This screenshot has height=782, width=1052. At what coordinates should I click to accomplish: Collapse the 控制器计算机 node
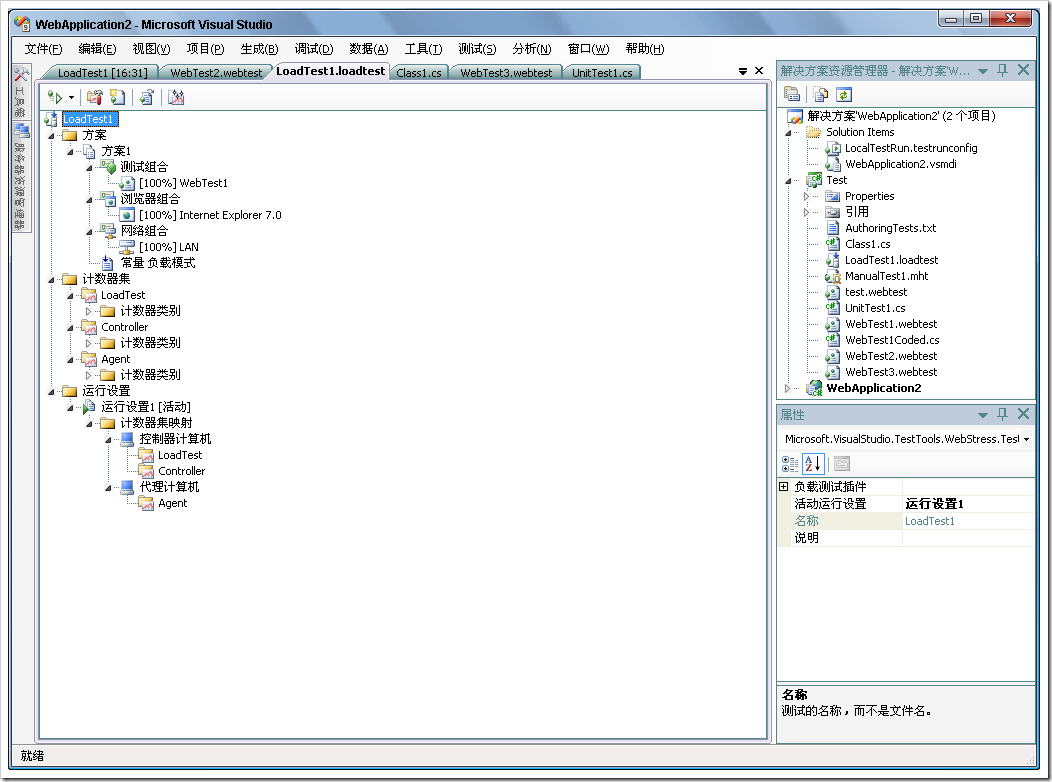108,440
